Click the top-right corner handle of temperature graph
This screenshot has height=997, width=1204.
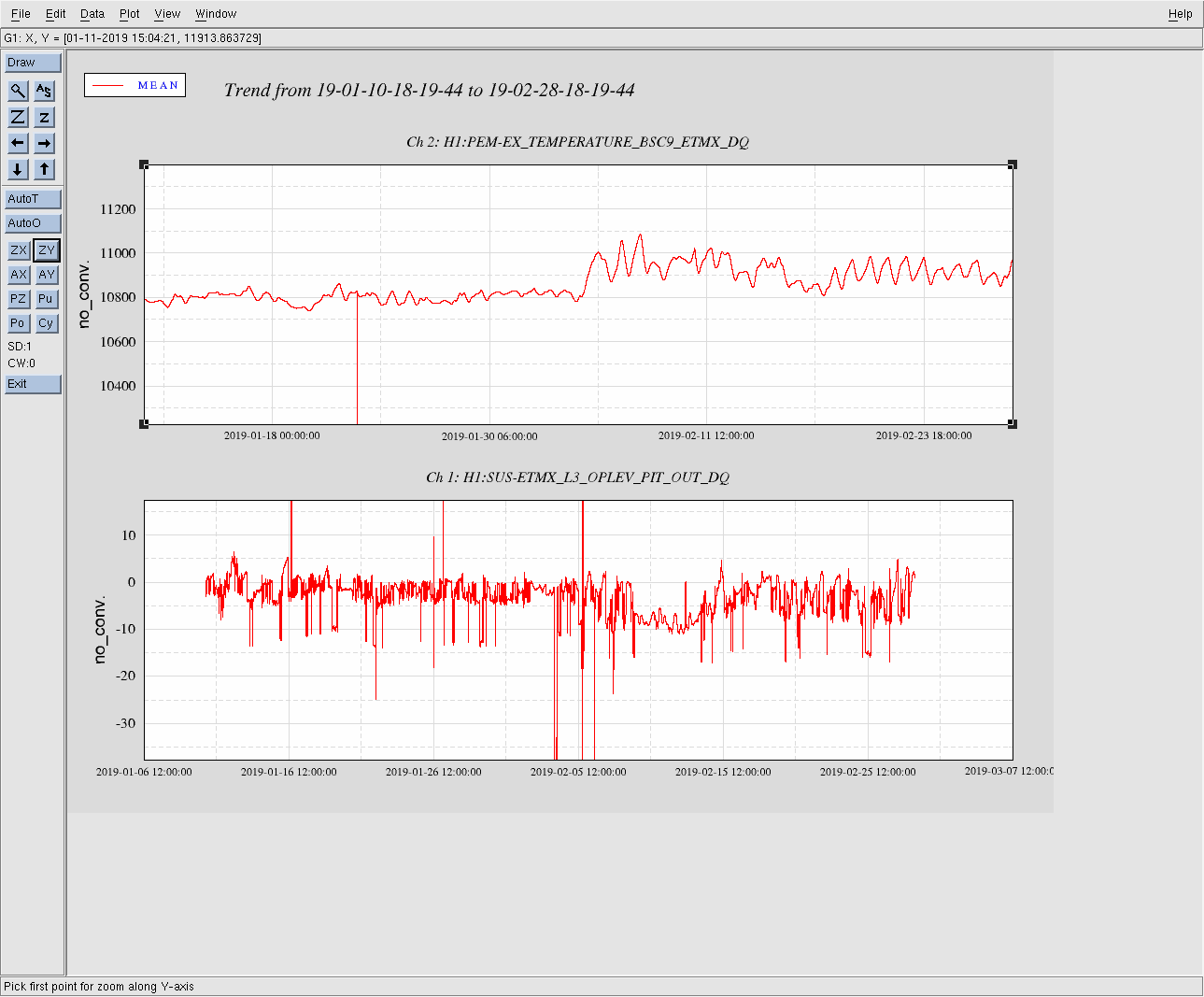[x=1013, y=164]
